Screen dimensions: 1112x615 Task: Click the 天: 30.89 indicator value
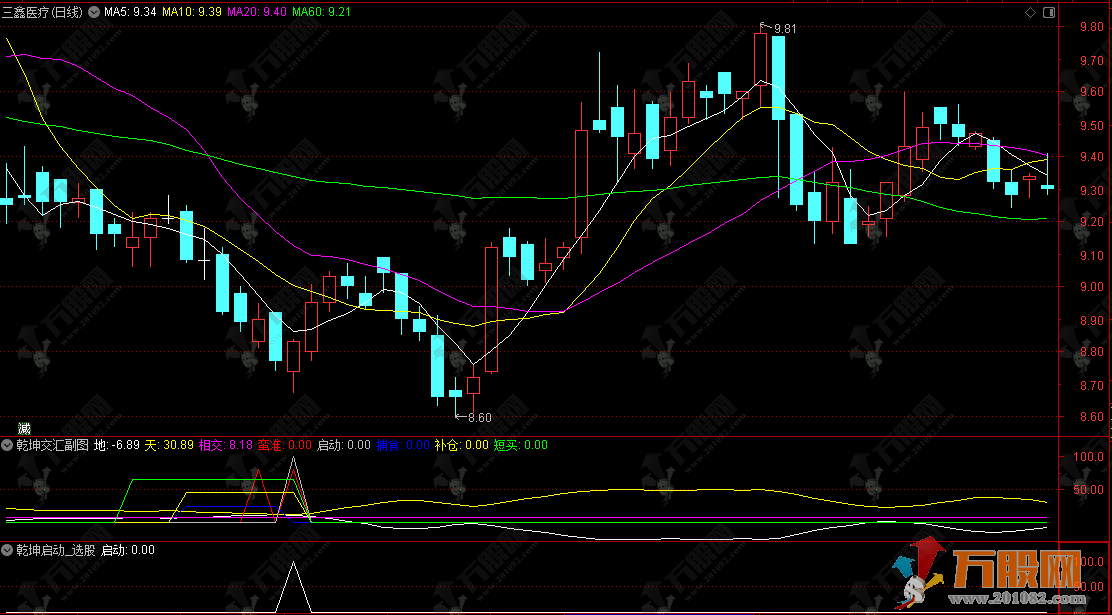tap(169, 445)
